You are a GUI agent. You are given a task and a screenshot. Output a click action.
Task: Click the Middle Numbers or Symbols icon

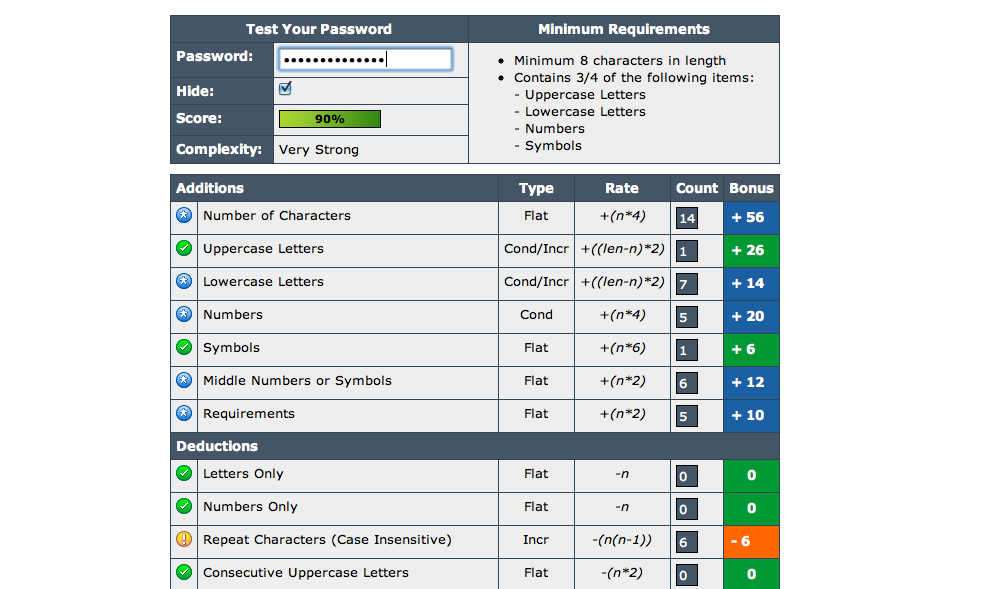pos(184,381)
